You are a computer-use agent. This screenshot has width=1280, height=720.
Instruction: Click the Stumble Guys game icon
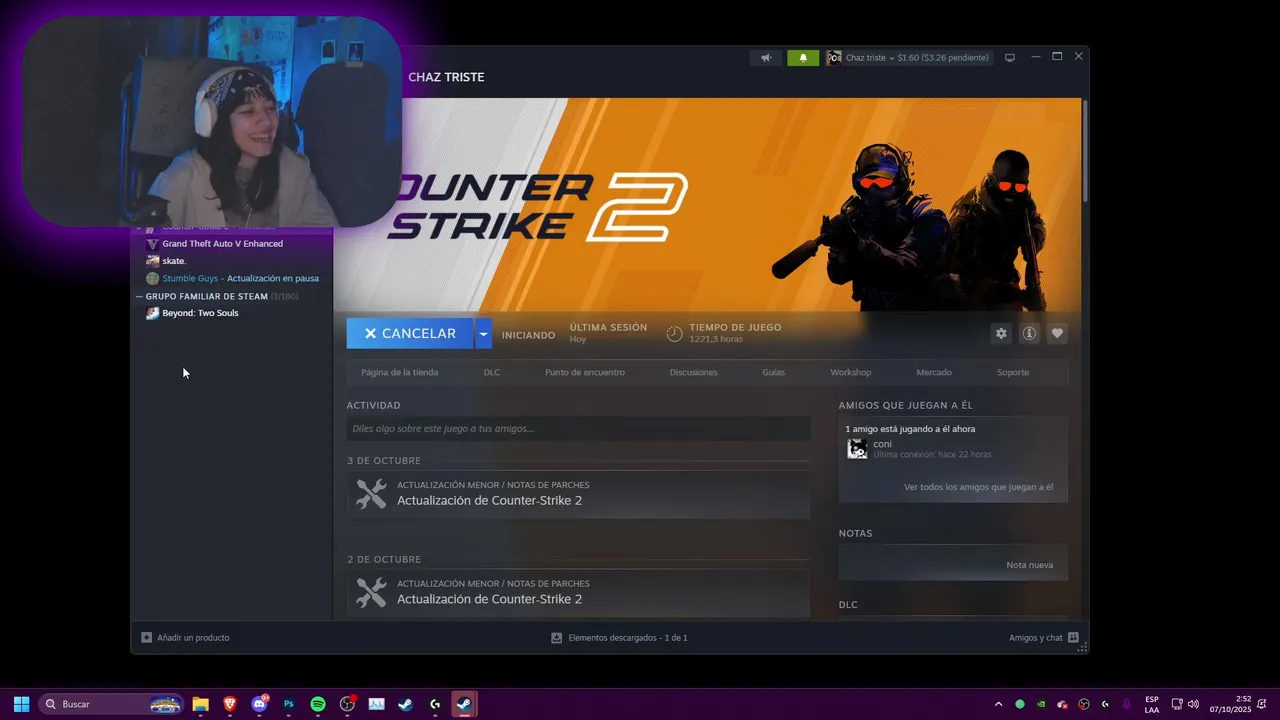[152, 278]
